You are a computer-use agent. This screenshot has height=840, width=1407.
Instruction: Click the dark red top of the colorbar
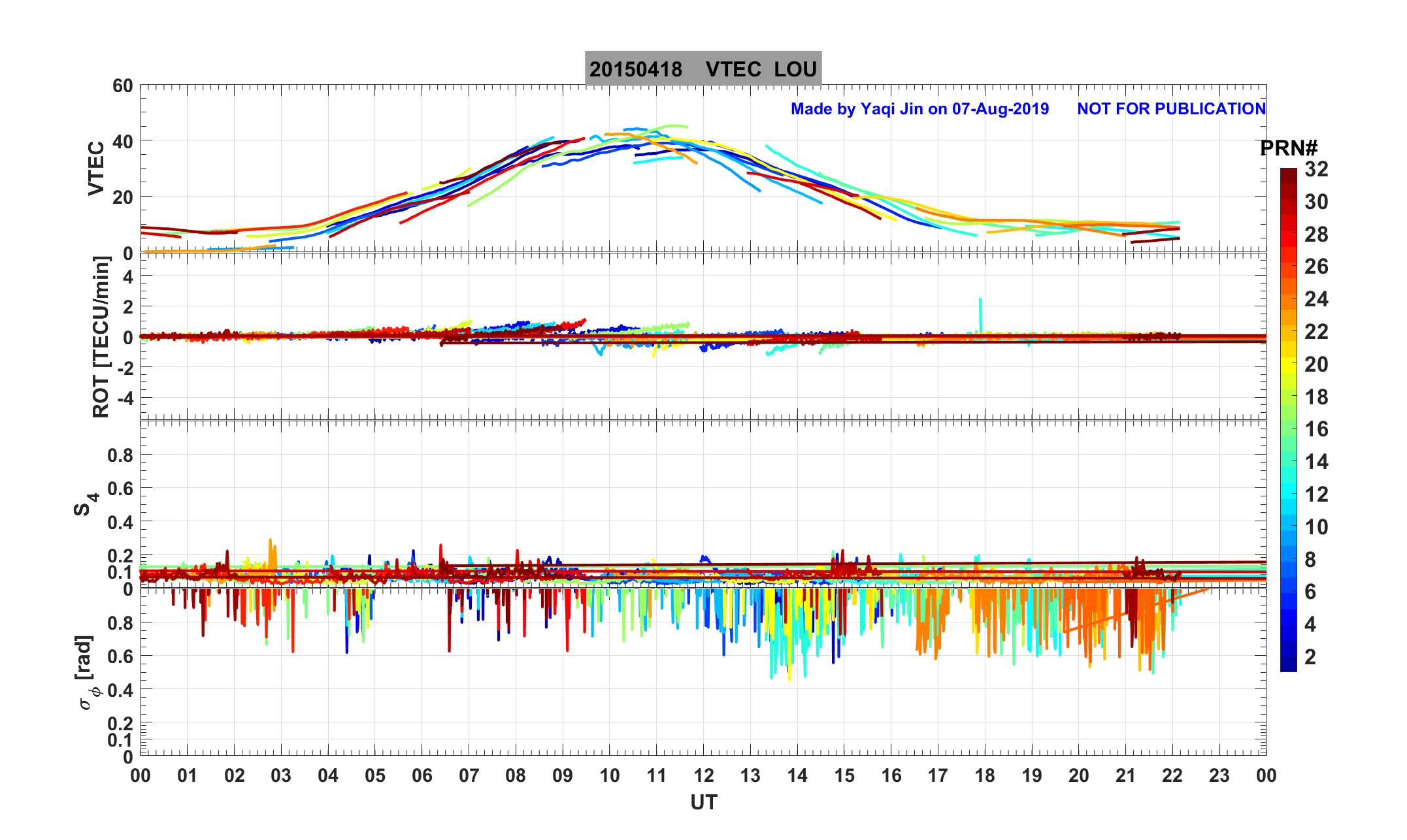(x=1288, y=175)
